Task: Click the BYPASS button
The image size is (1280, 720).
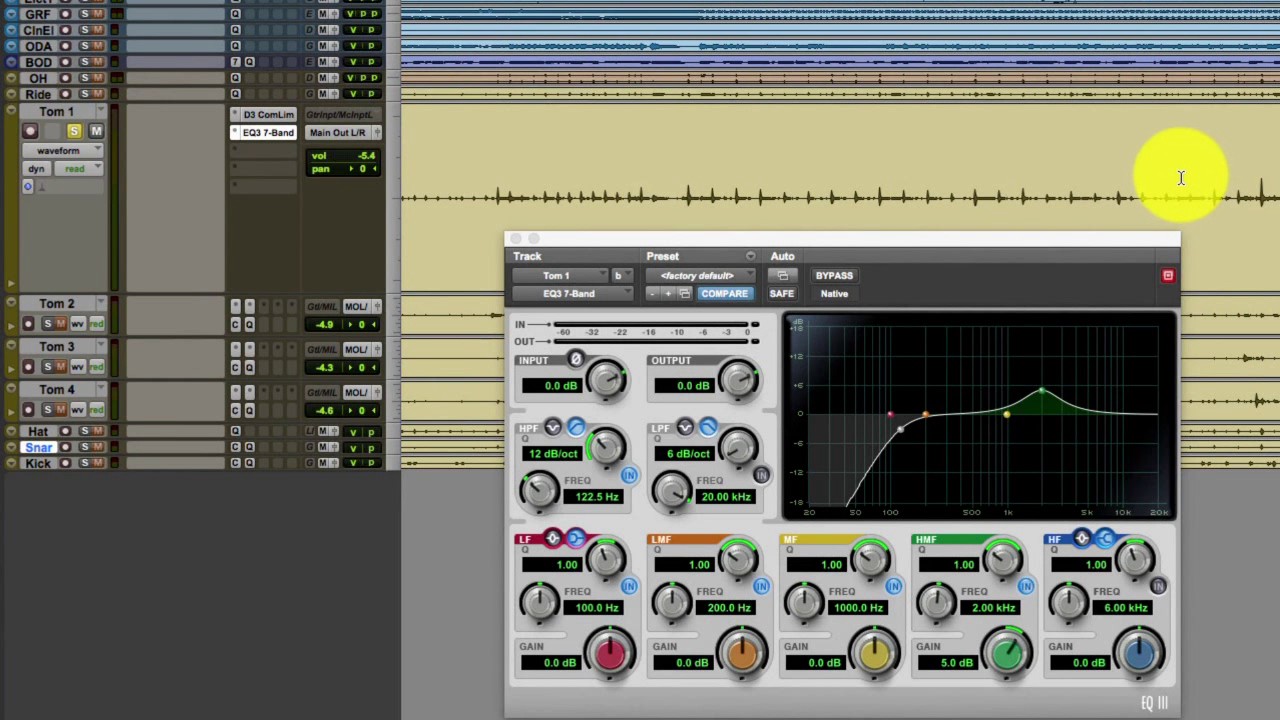Action: tap(834, 275)
